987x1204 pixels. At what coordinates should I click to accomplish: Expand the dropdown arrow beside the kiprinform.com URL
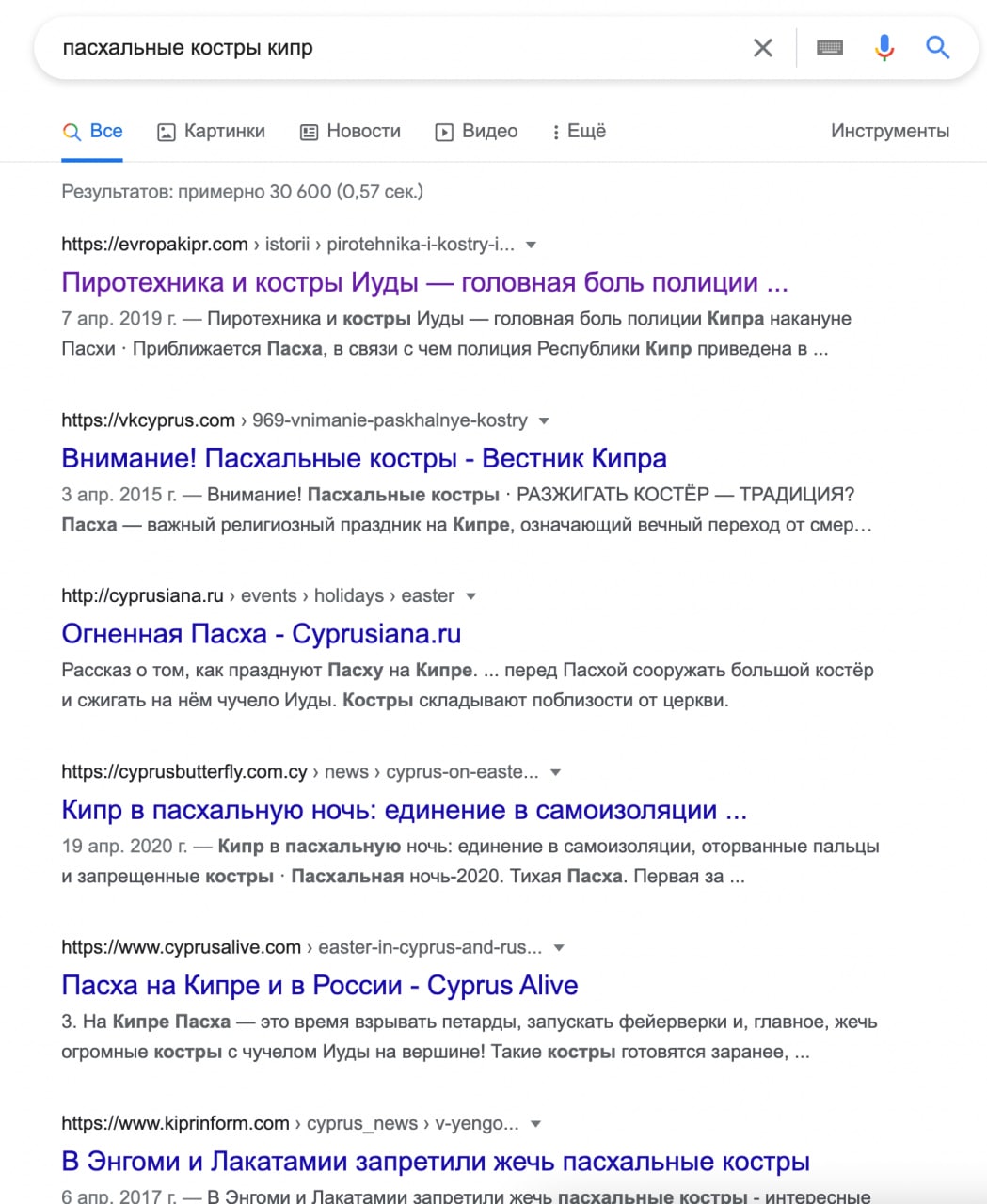coord(535,1123)
